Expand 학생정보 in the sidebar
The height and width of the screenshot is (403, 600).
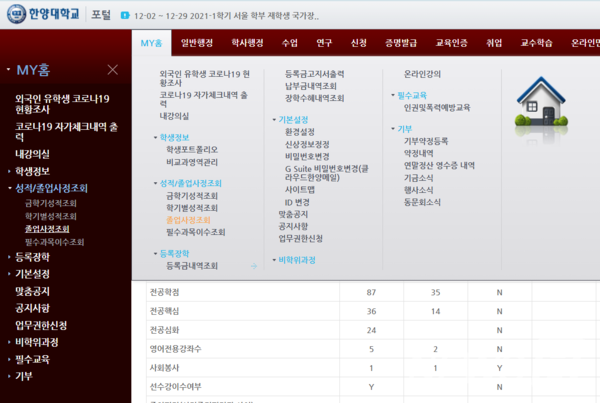coord(32,171)
